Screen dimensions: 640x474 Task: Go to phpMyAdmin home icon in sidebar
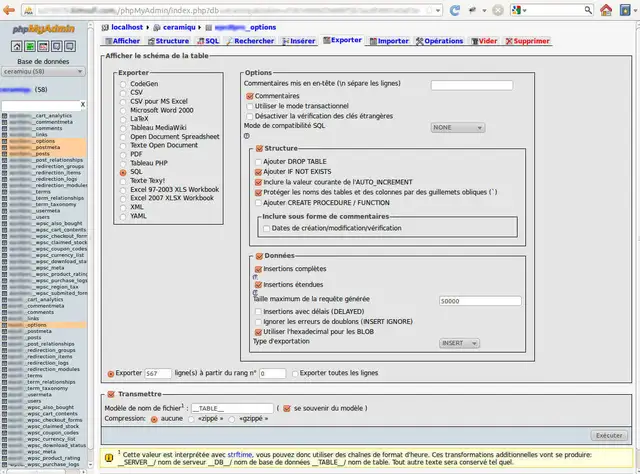[17, 47]
